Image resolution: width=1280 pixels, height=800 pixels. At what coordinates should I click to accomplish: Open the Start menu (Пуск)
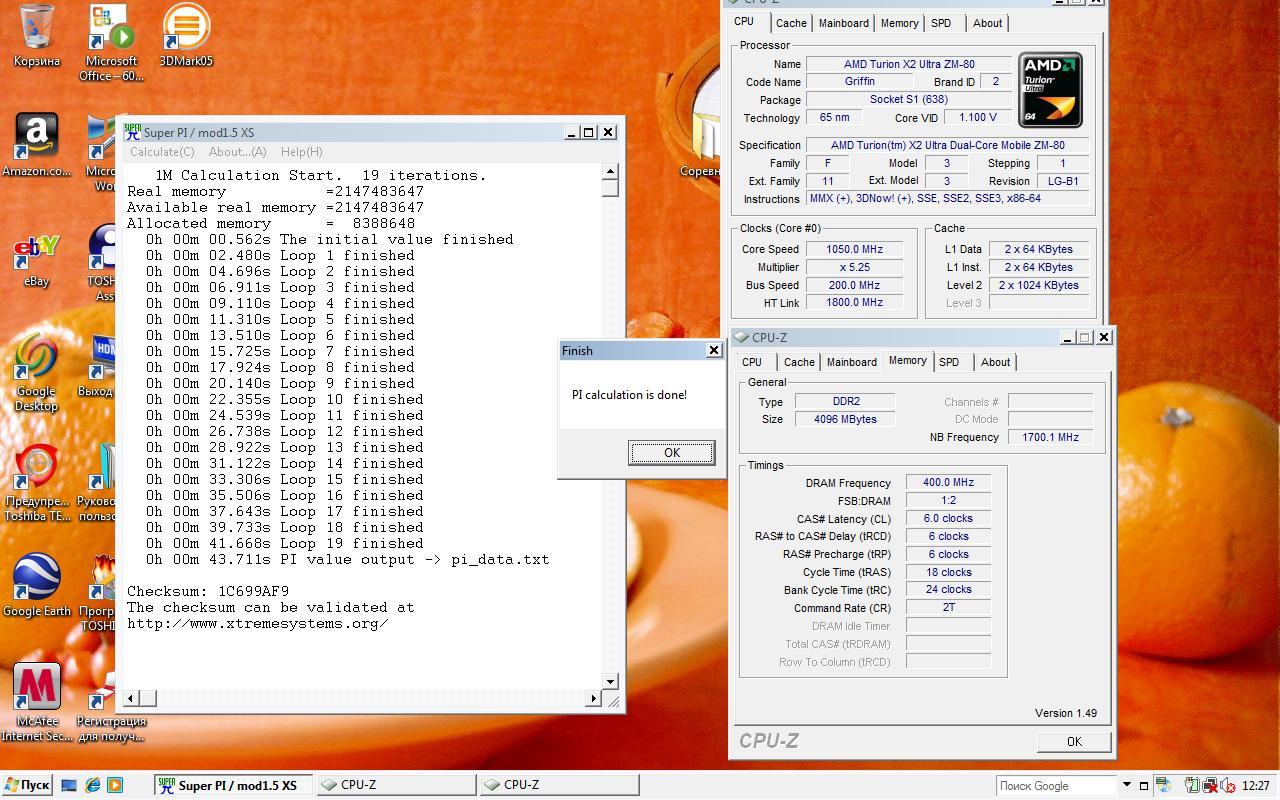27,785
